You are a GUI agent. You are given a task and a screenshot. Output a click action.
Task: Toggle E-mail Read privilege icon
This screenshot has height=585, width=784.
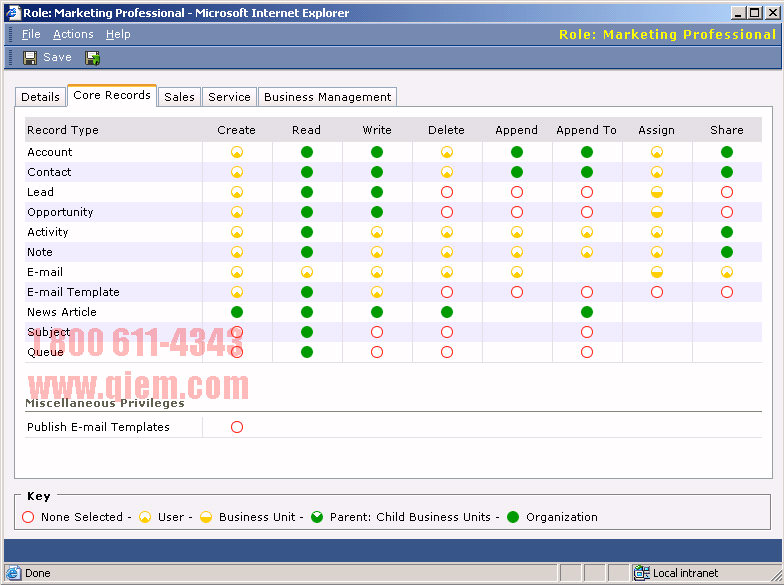coord(307,272)
